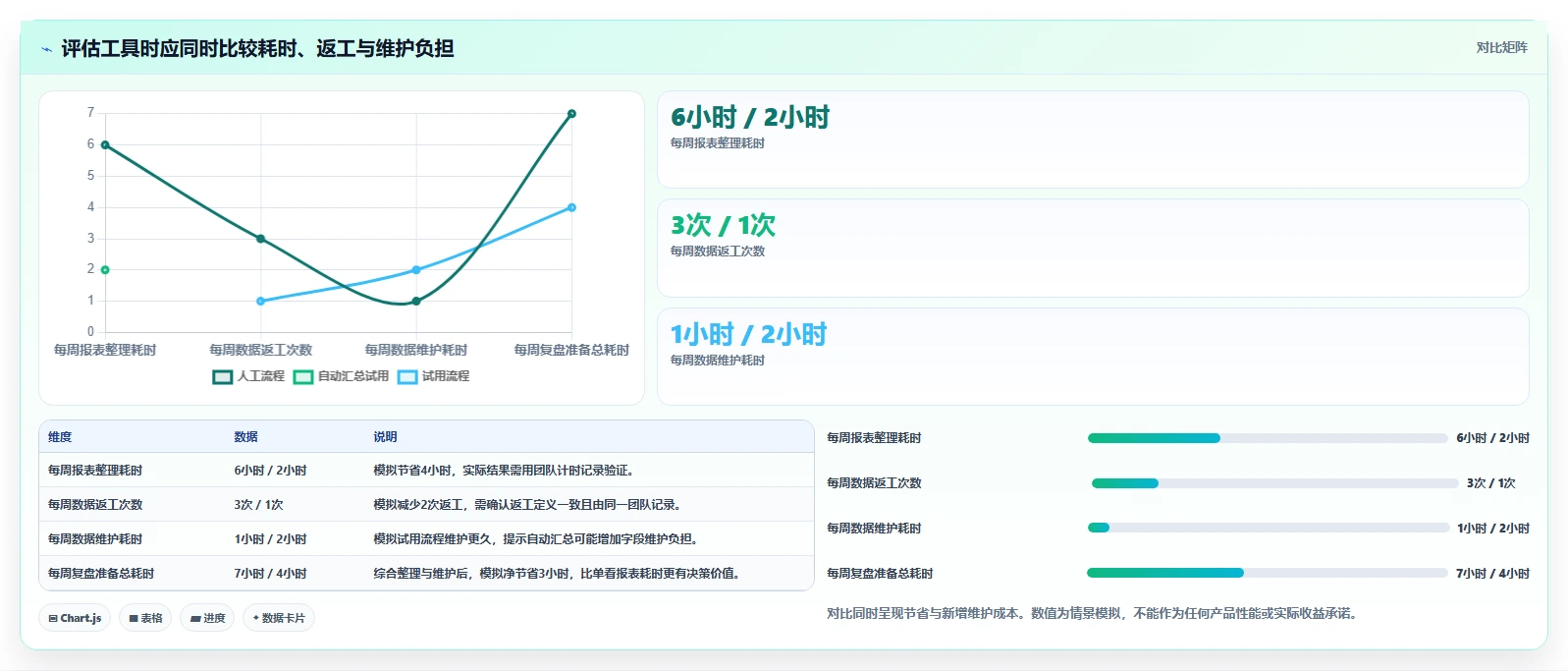Click the 每周数据维护耗时 progress bar

[x=1269, y=528]
